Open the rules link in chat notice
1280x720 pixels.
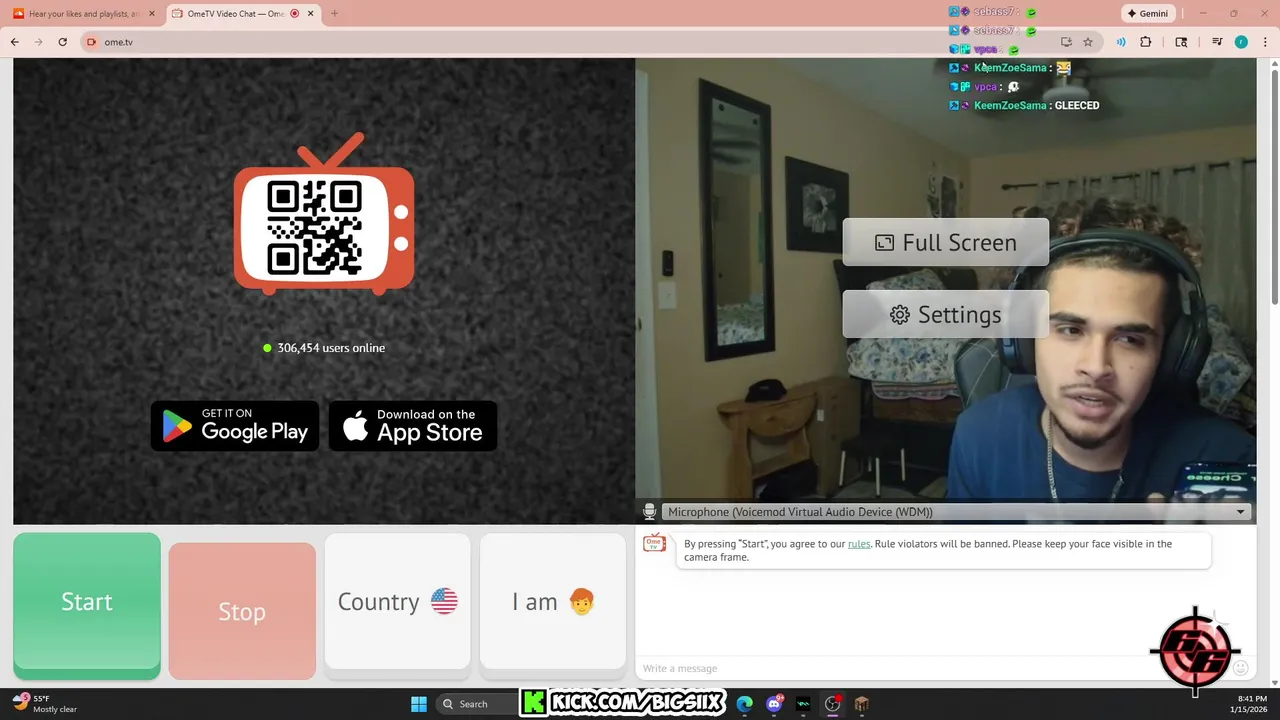[x=859, y=544]
